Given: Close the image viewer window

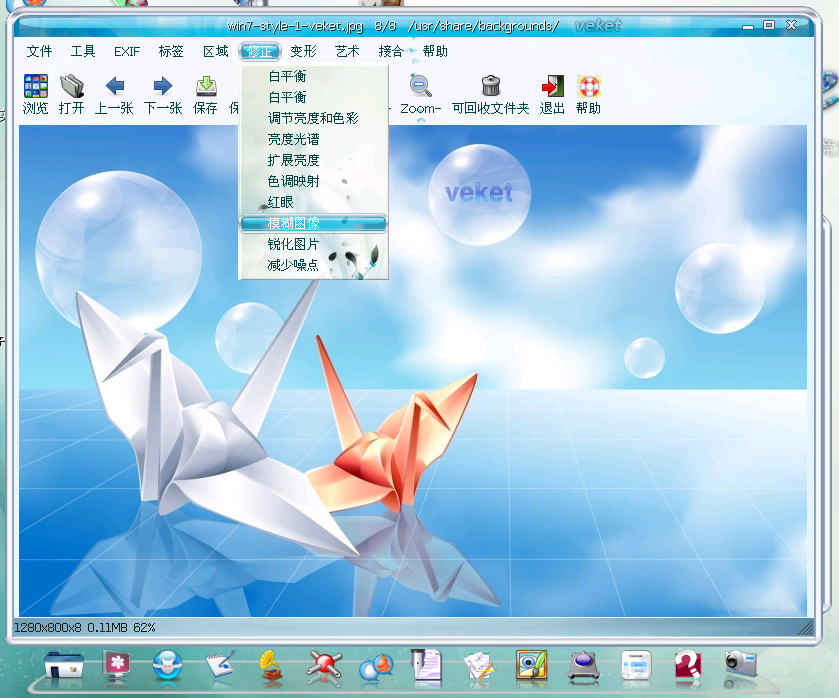Looking at the screenshot, I should pyautogui.click(x=791, y=25).
